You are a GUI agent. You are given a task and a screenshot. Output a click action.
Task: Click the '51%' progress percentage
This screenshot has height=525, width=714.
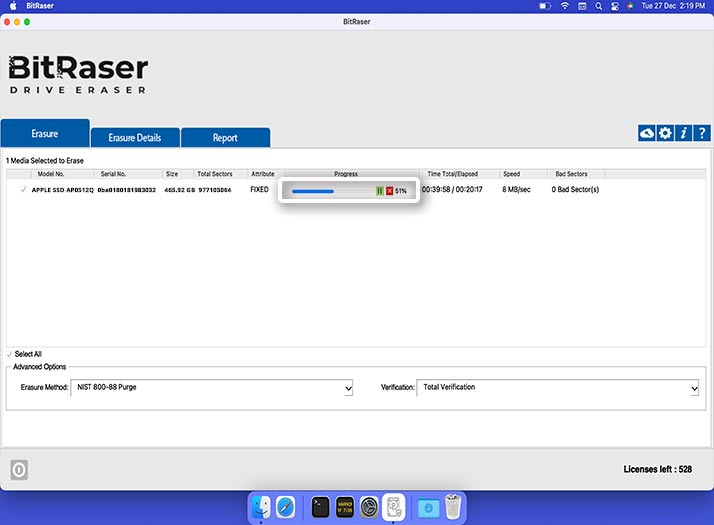point(401,191)
